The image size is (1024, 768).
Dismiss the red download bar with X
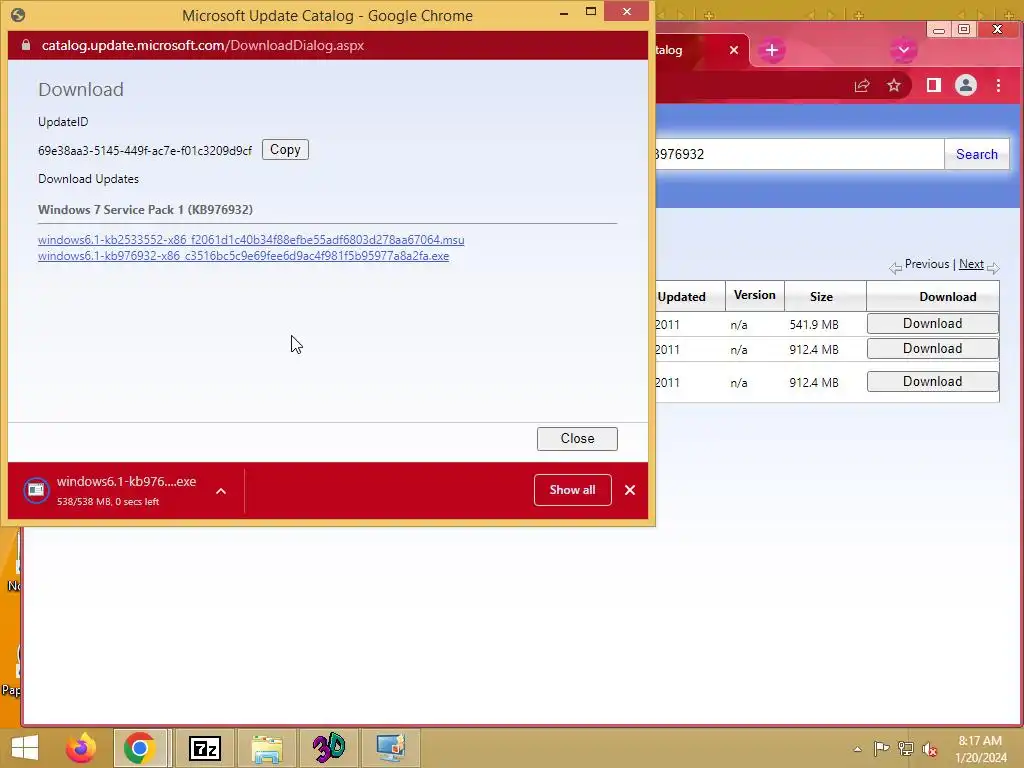630,490
